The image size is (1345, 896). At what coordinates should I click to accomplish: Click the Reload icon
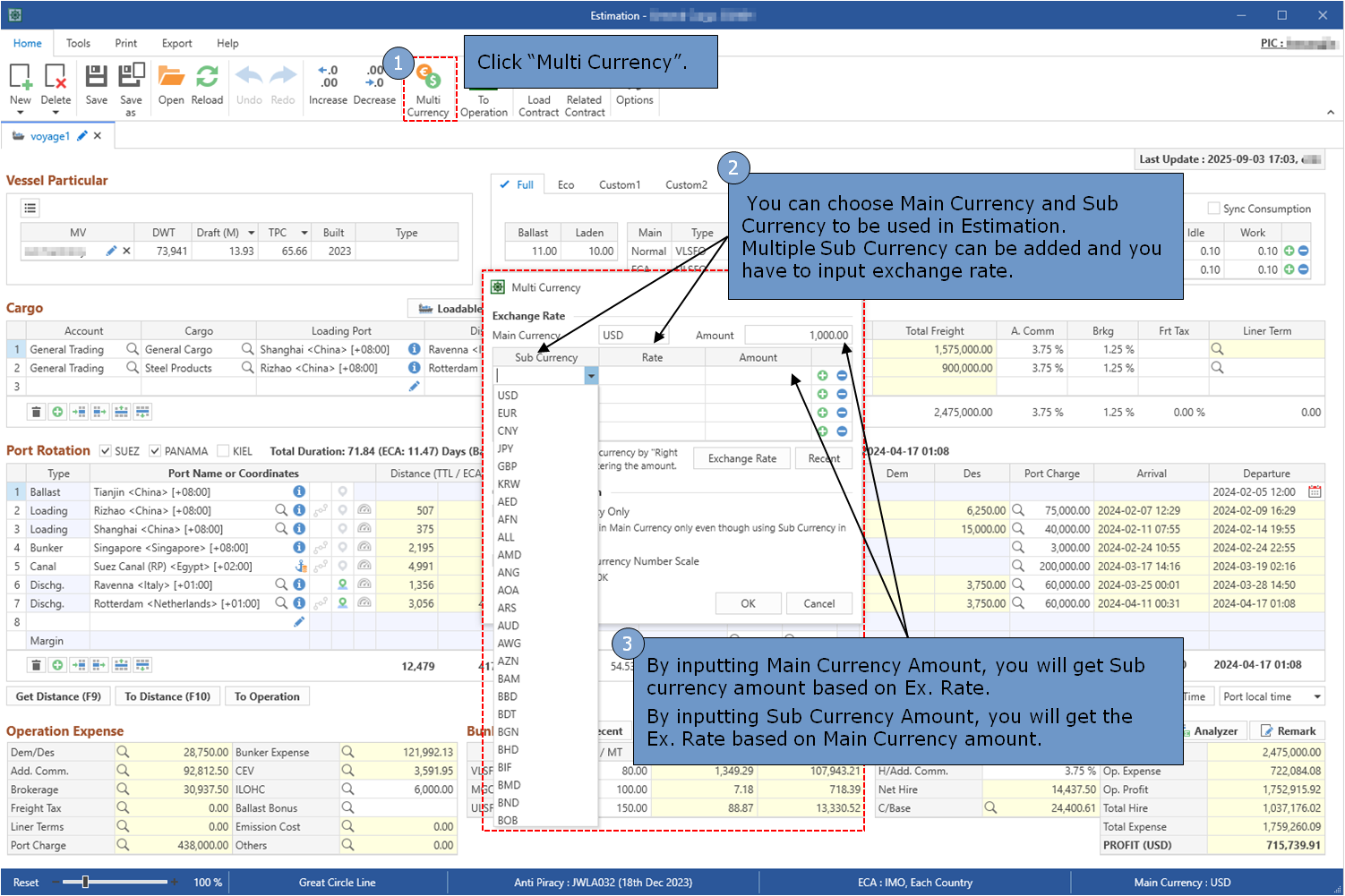(207, 77)
